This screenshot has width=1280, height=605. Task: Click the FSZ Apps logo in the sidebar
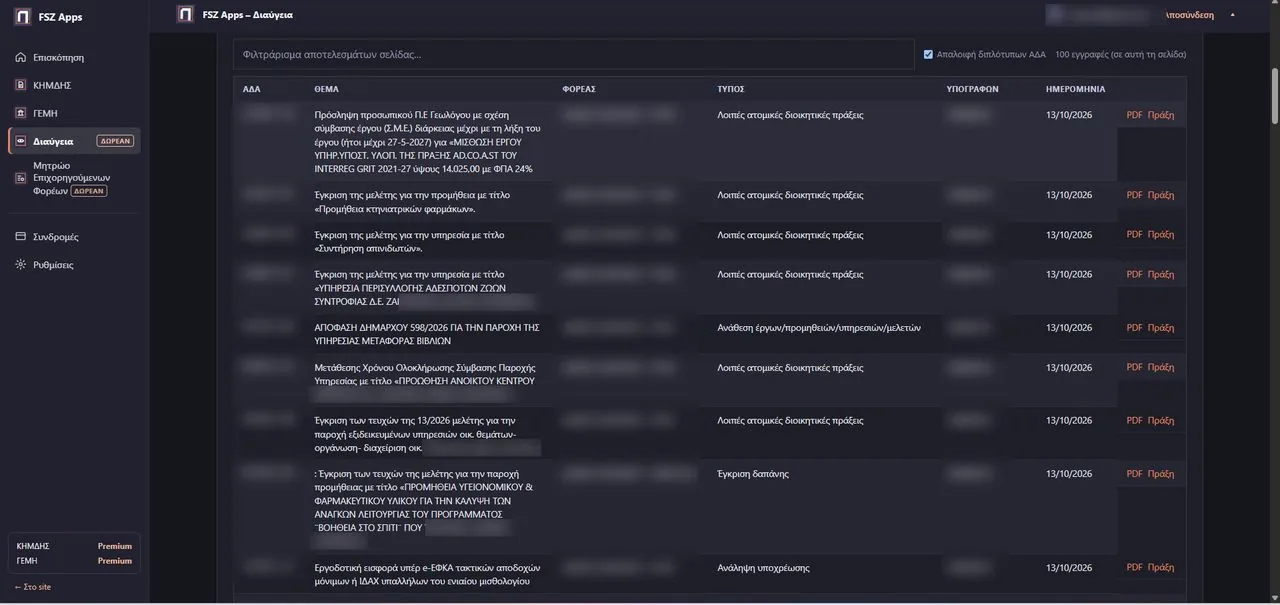[x=22, y=17]
